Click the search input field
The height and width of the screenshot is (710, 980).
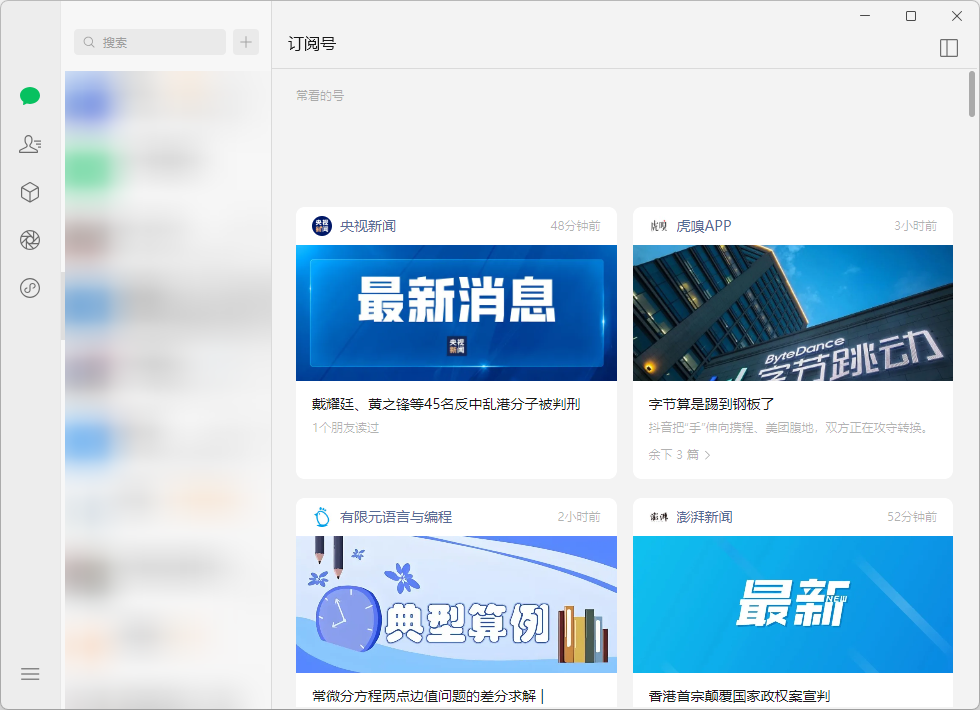coord(150,42)
